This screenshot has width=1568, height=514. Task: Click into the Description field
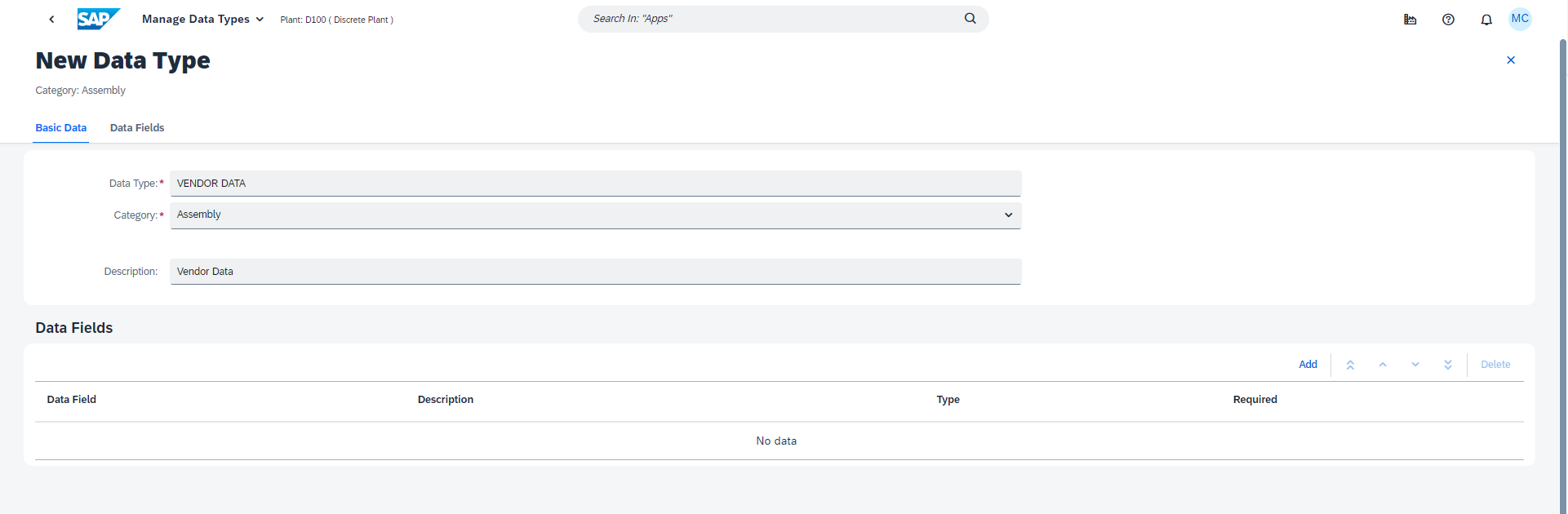pos(595,272)
